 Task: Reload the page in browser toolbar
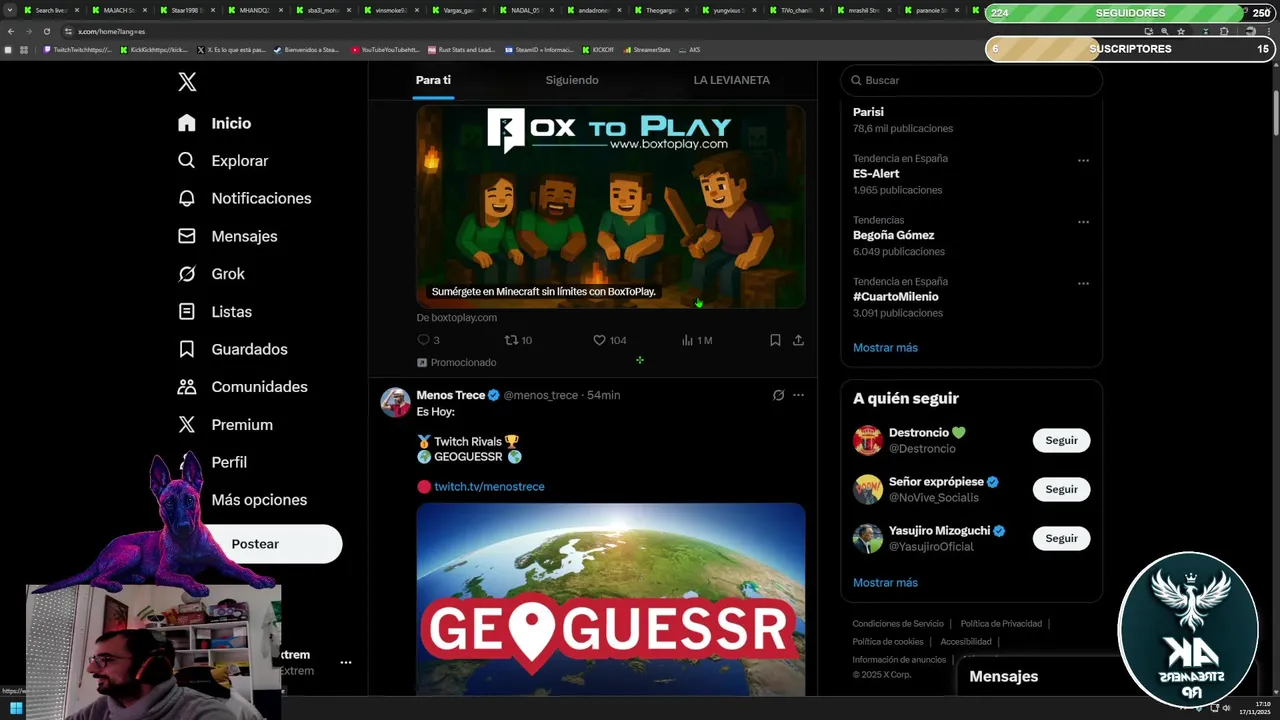point(46,31)
